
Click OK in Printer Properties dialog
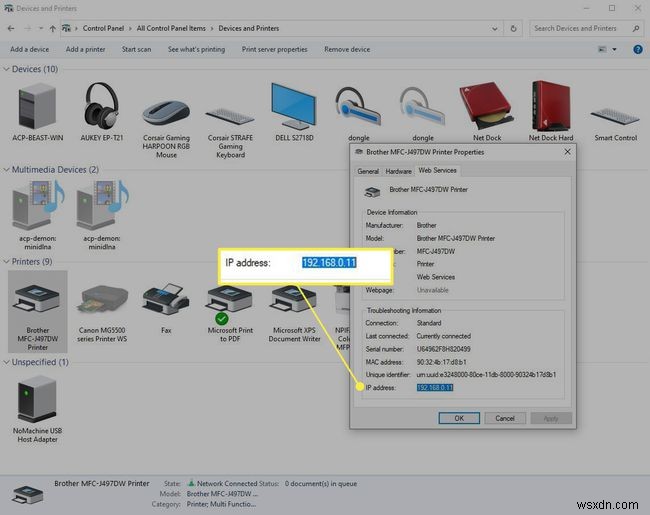(459, 418)
